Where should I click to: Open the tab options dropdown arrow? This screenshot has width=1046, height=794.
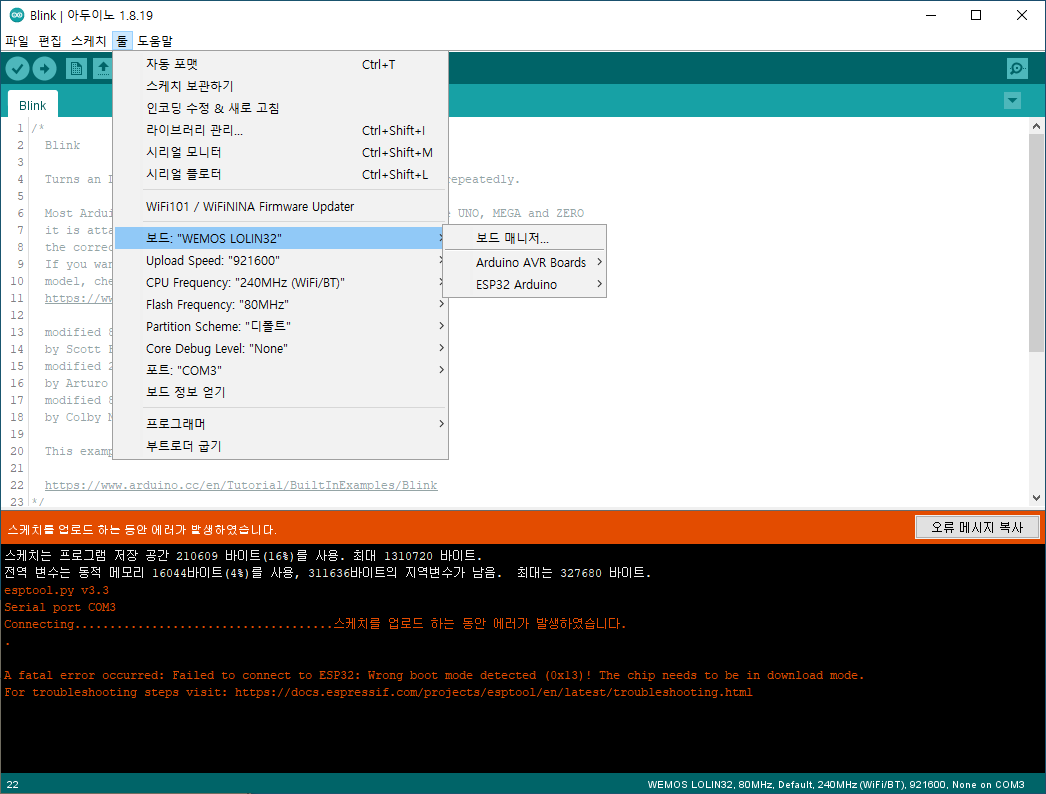[1012, 101]
